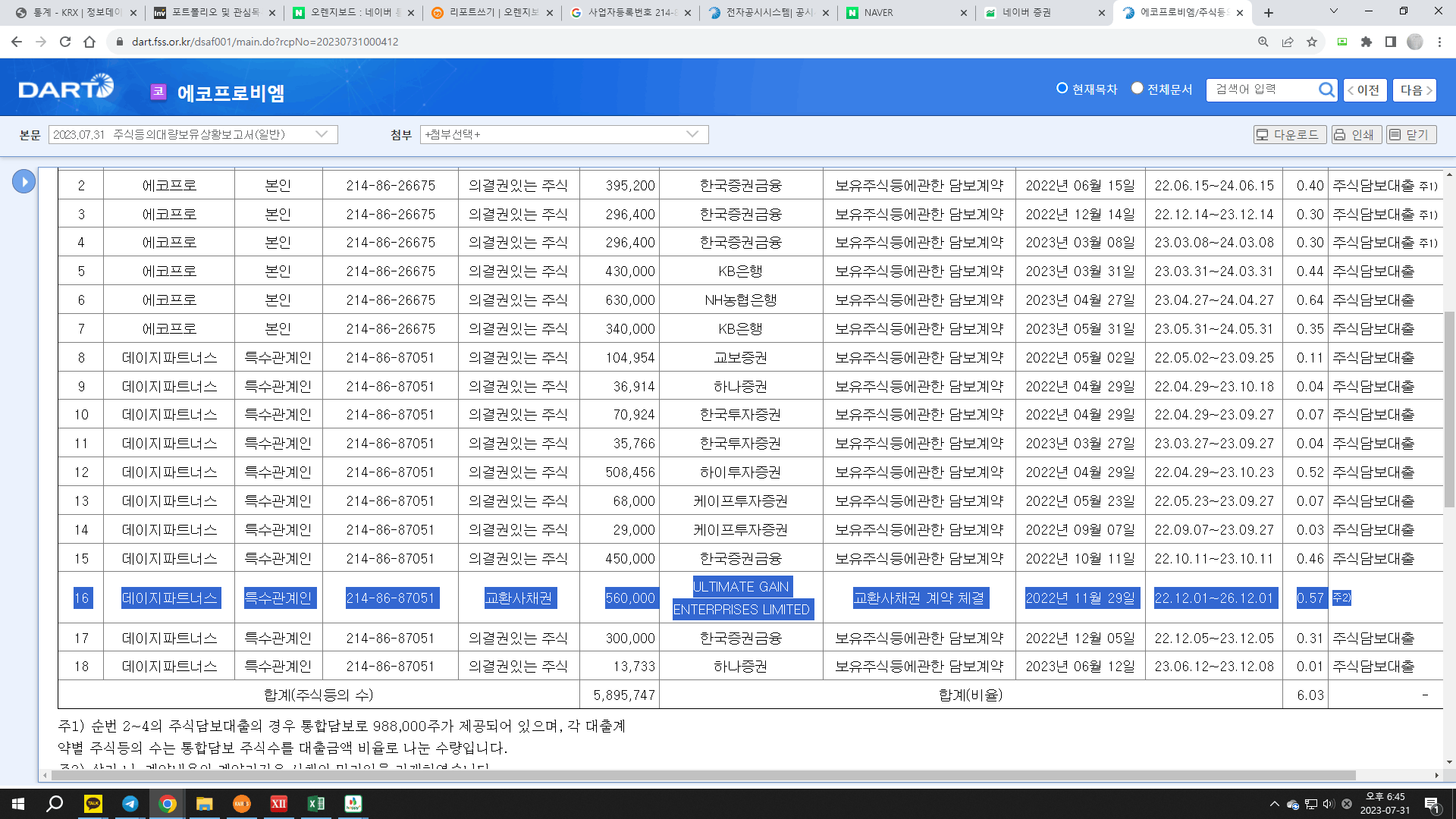Bookmark page with star icon
This screenshot has height=819, width=1456.
(x=1312, y=42)
